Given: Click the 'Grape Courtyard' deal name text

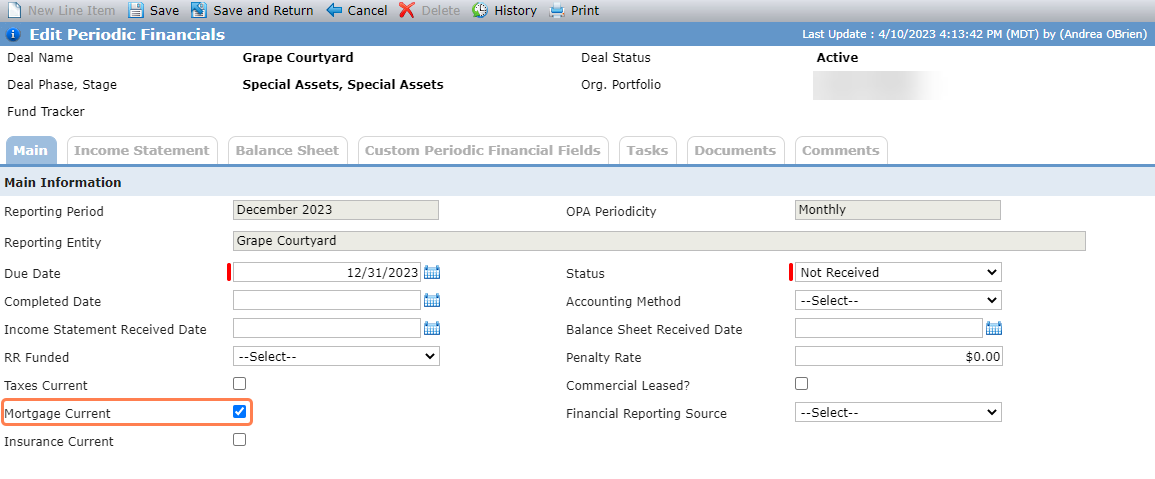Looking at the screenshot, I should click(x=298, y=57).
